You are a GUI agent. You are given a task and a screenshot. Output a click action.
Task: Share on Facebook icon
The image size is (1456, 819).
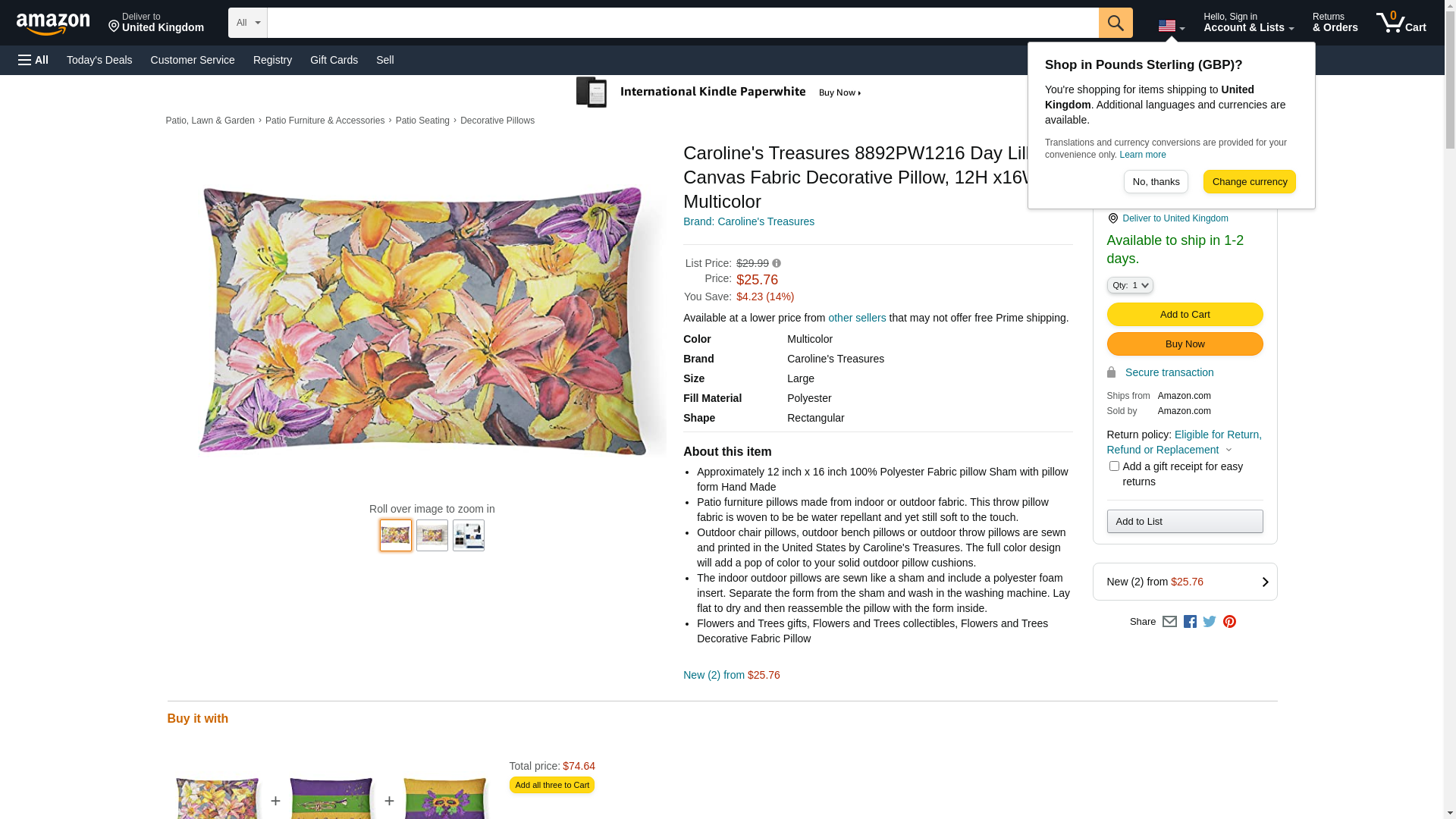pyautogui.click(x=1190, y=622)
